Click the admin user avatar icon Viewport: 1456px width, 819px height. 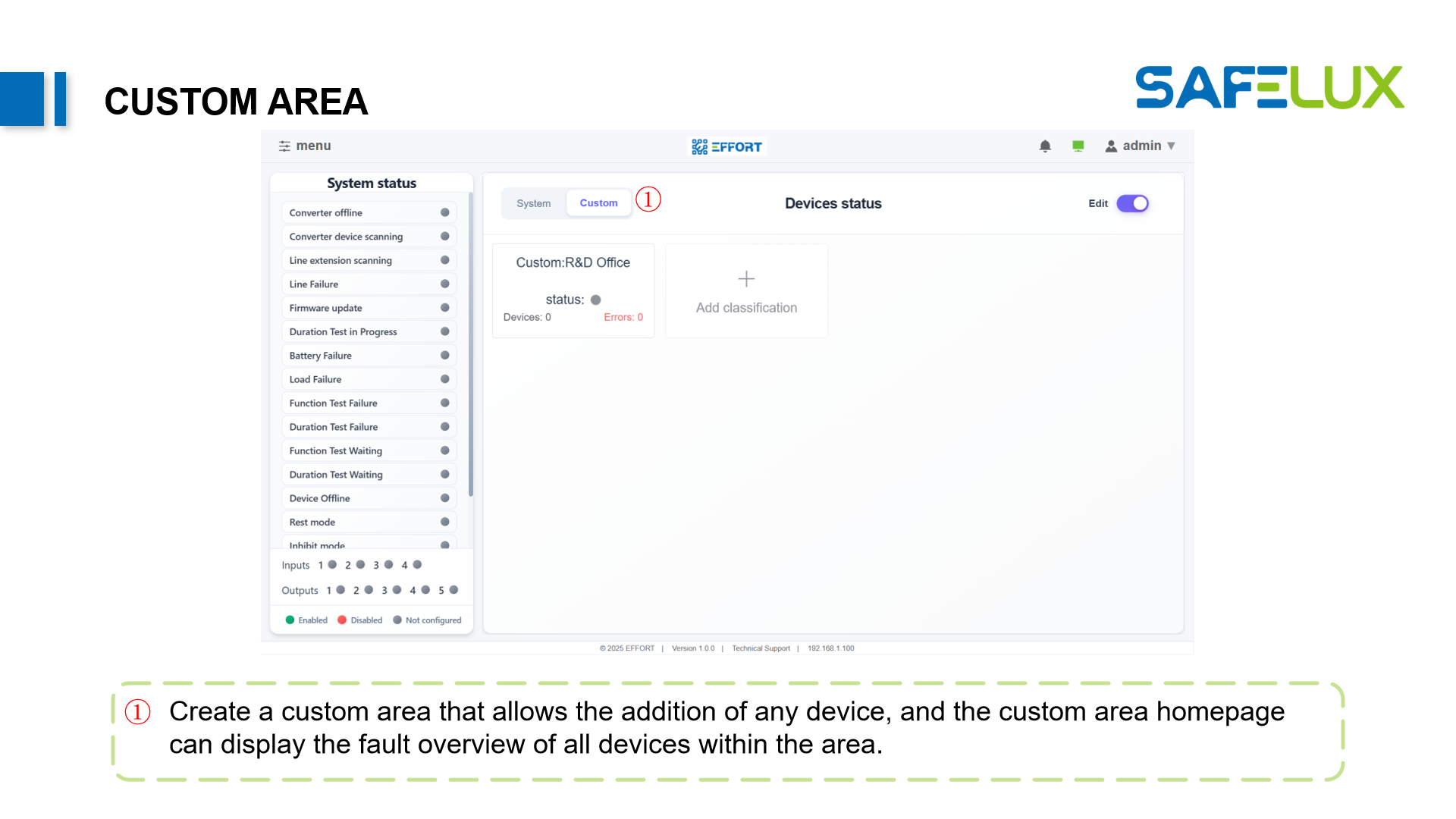[1111, 146]
